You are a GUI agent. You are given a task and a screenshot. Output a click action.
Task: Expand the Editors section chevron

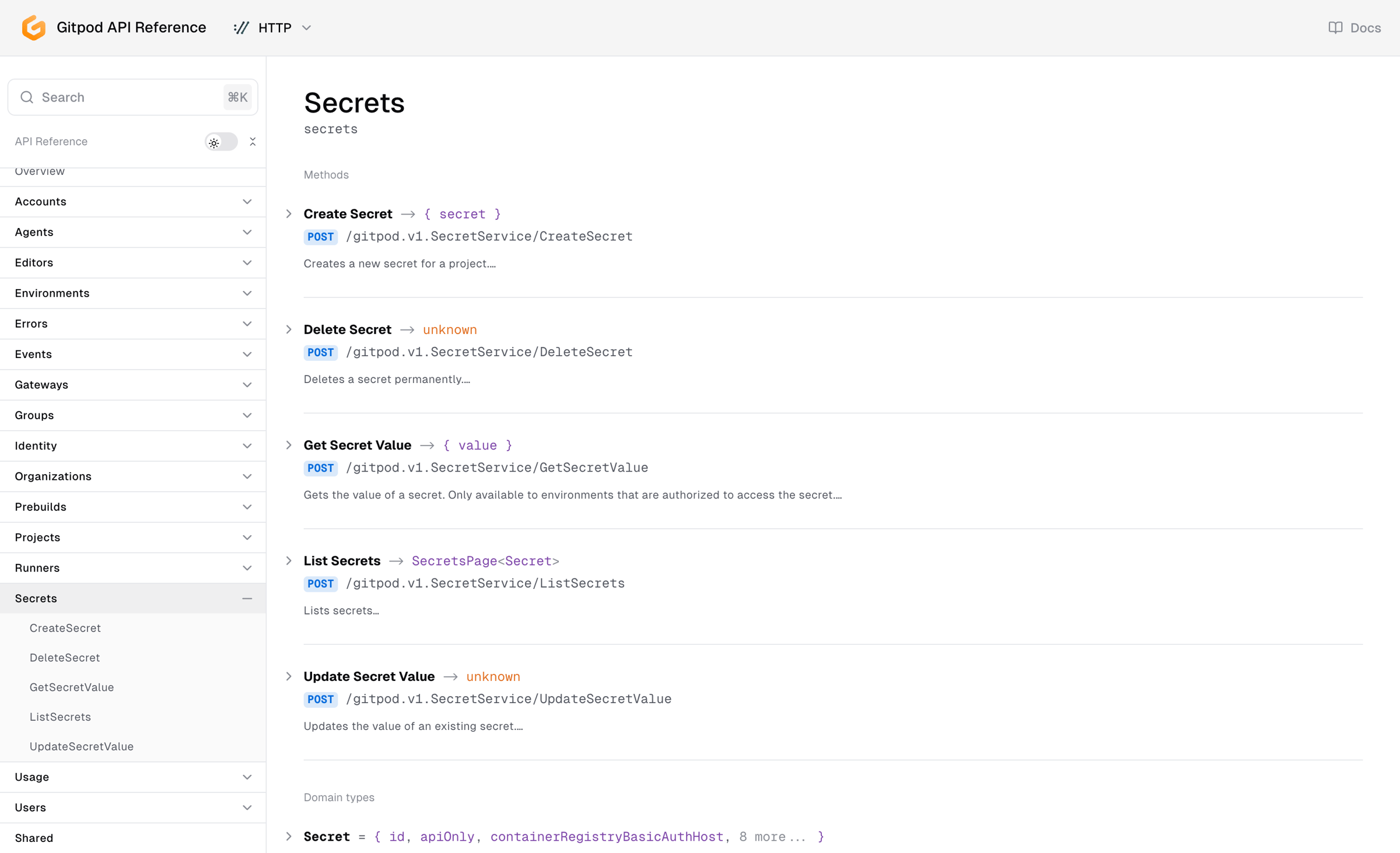click(247, 263)
